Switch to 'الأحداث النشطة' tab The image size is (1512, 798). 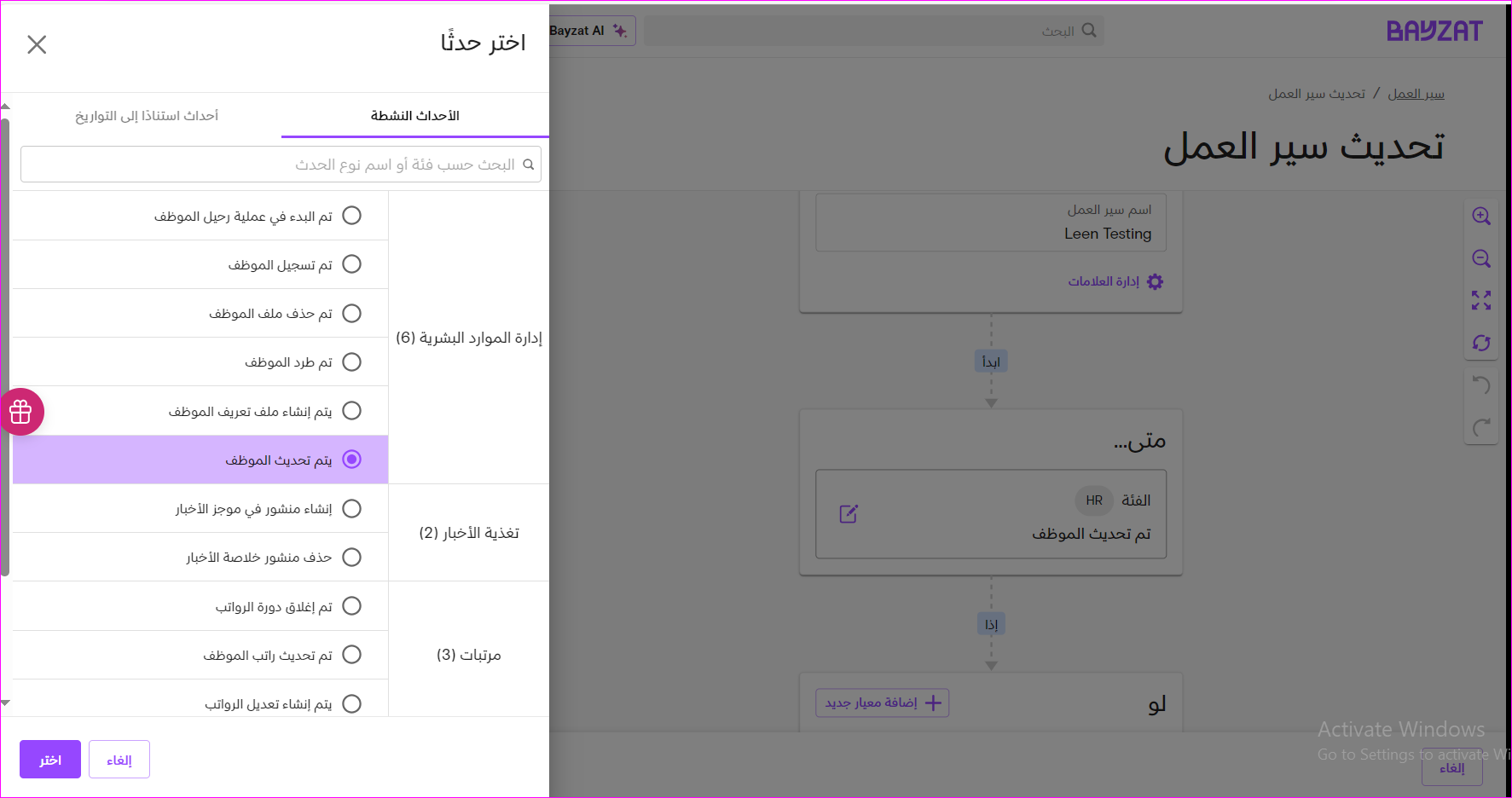coord(414,116)
